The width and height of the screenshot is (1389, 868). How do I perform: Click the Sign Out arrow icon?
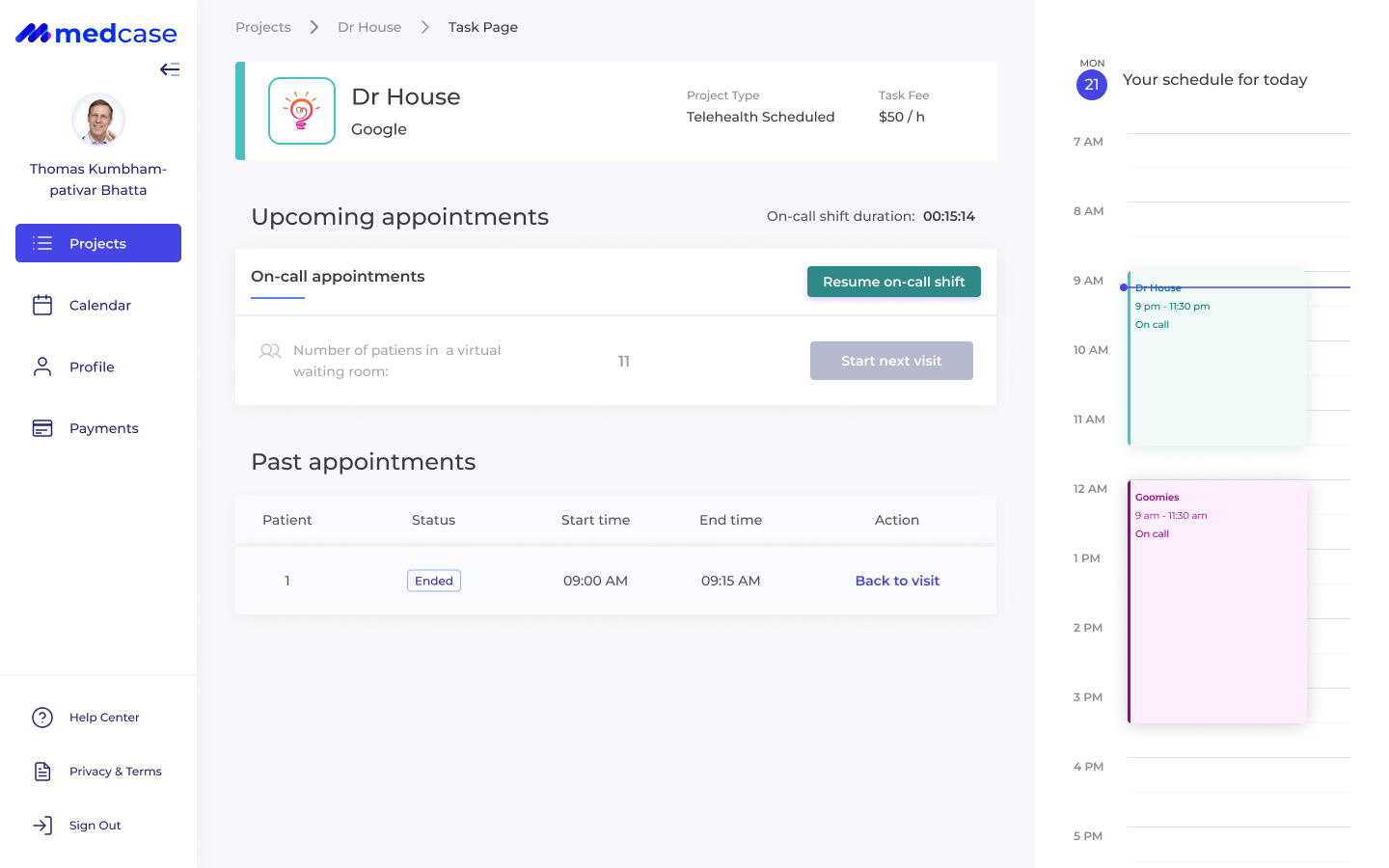[42, 826]
